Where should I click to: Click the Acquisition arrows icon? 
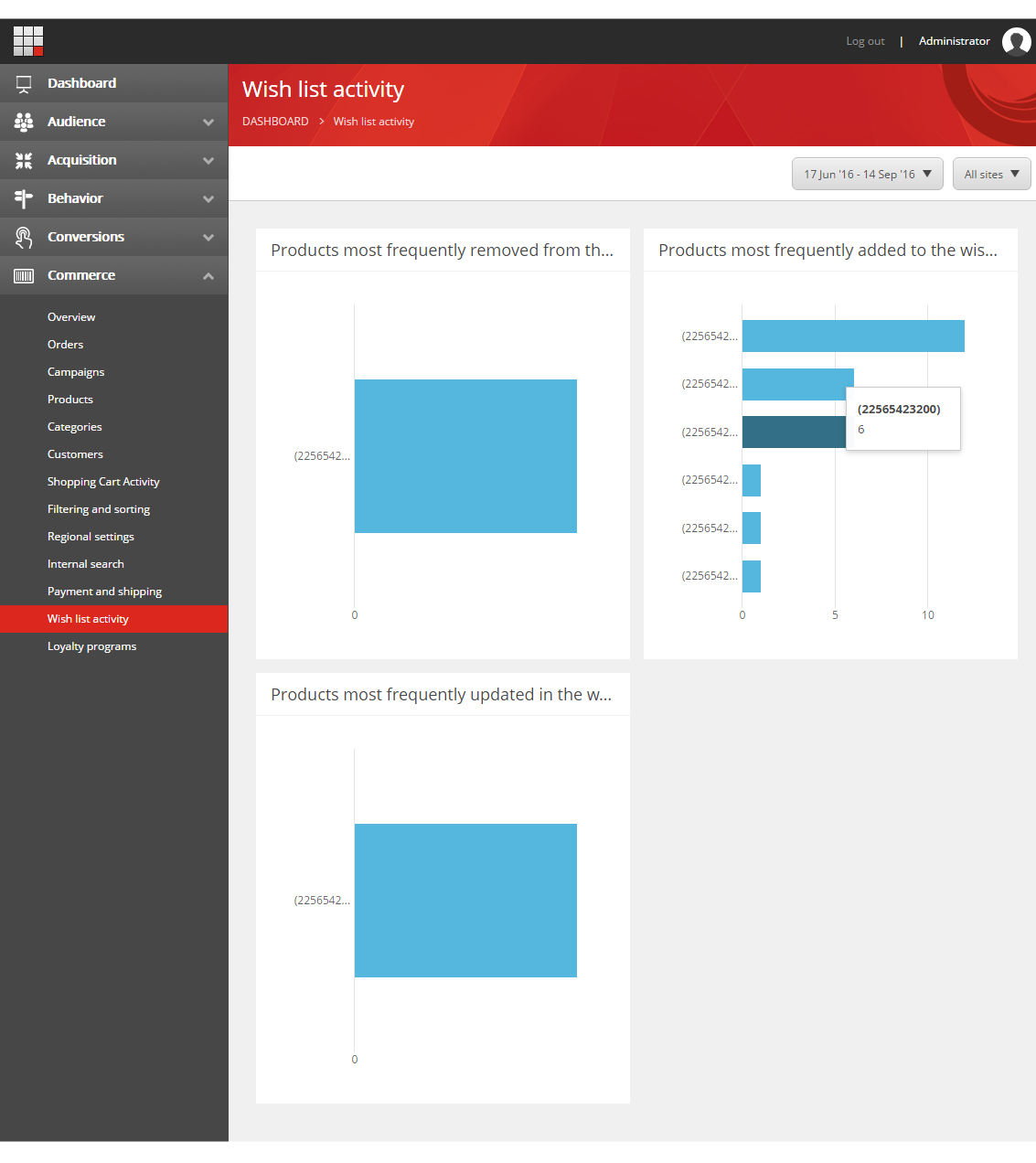pyautogui.click(x=24, y=161)
